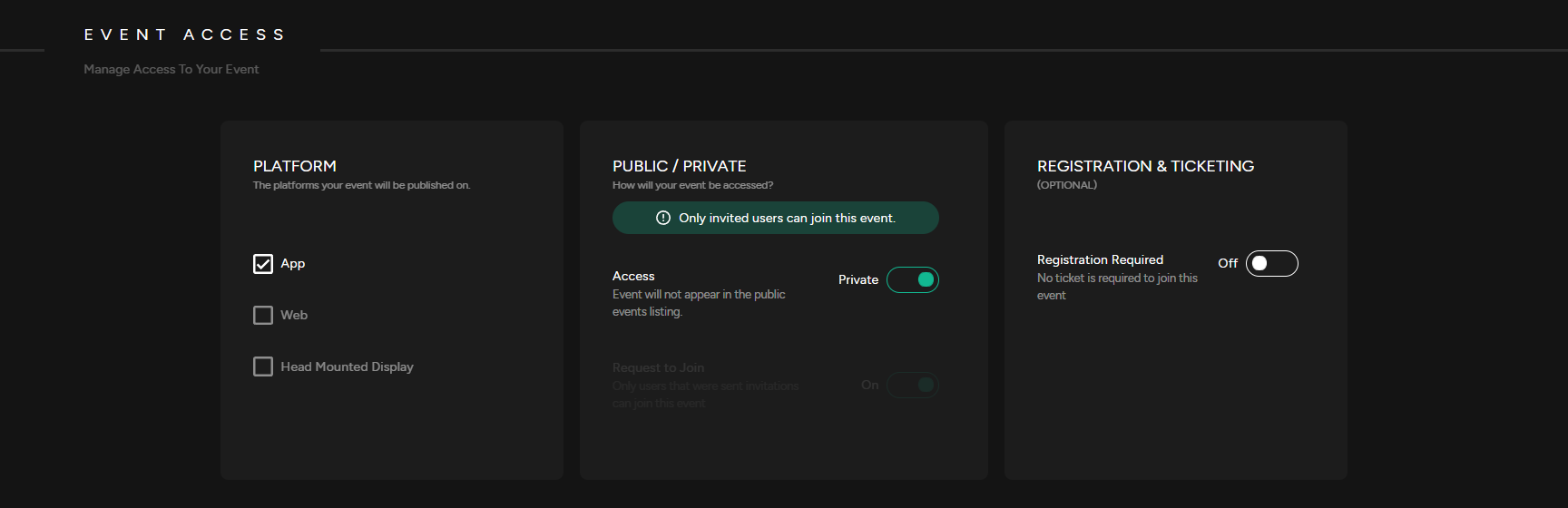Image resolution: width=1568 pixels, height=508 pixels.
Task: Toggle the Request to Join switch
Action: click(x=912, y=386)
